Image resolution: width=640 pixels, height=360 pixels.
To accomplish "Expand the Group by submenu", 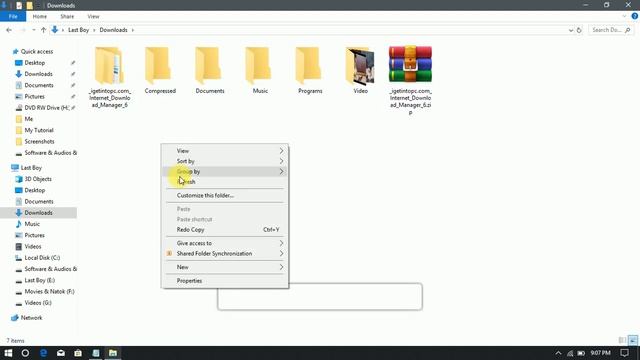I will click(x=225, y=171).
